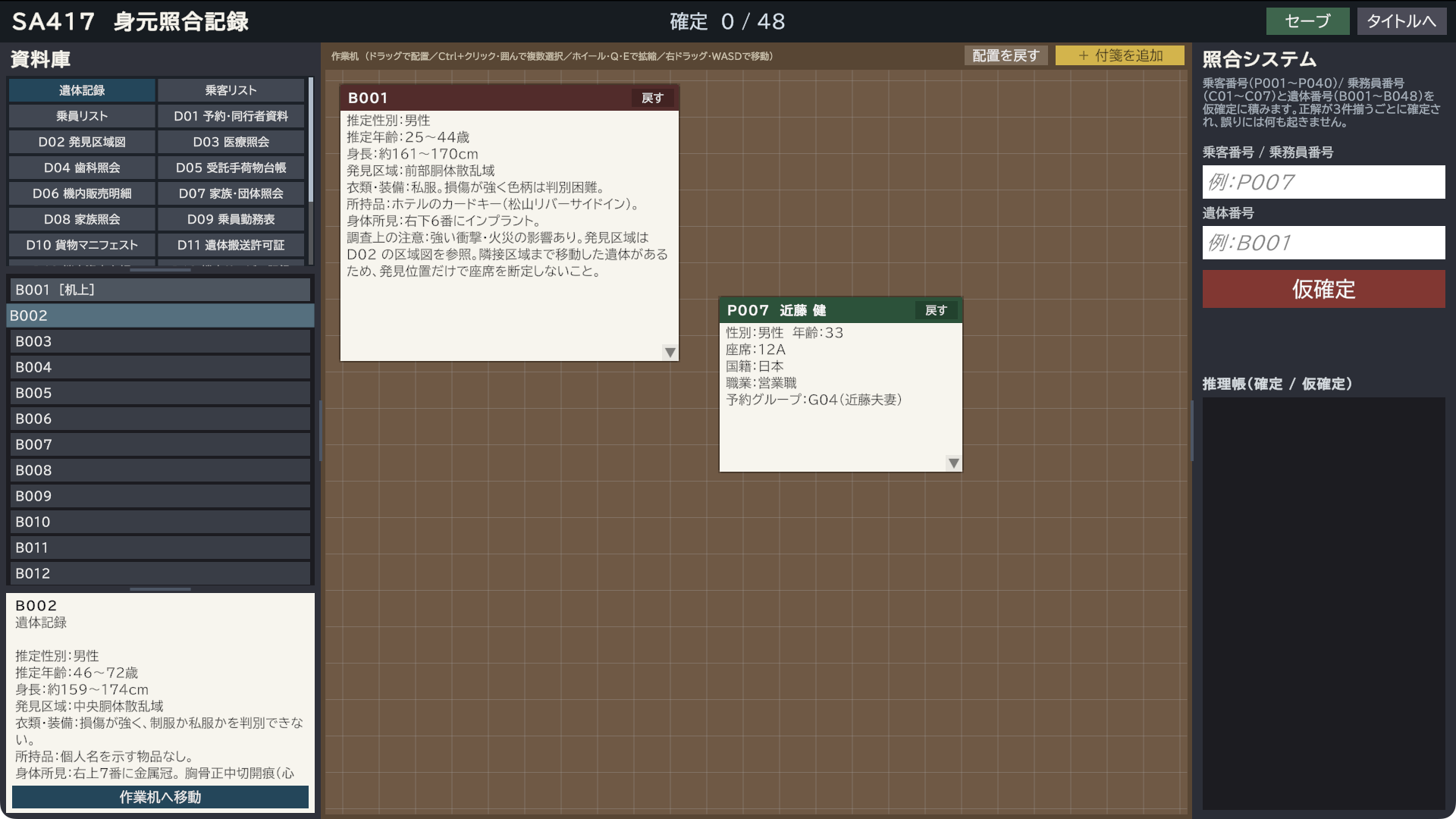Focus the 乗客番号 / 乗務員番号 input field
This screenshot has width=1456, height=819.
(1323, 182)
